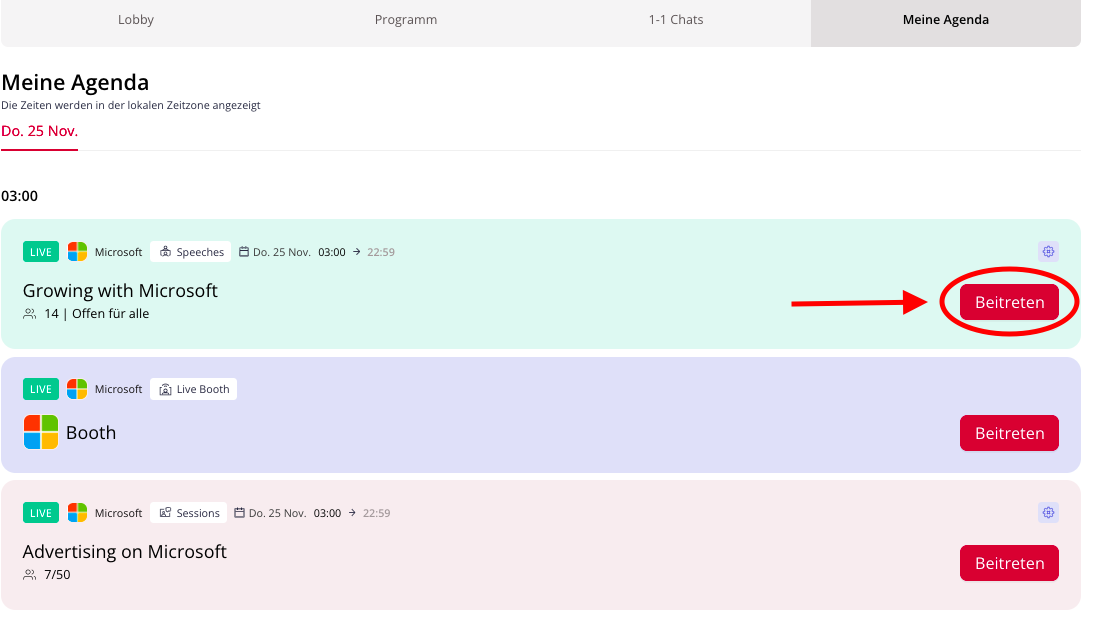The image size is (1111, 643).
Task: Click the Speeches tag
Action: pos(191,252)
